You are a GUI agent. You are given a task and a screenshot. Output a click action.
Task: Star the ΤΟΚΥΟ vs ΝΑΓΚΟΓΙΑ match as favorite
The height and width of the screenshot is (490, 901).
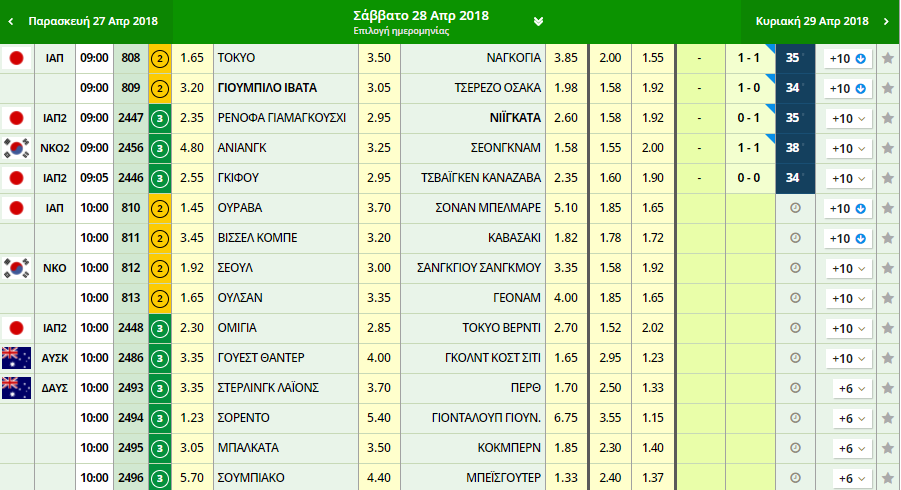(887, 59)
